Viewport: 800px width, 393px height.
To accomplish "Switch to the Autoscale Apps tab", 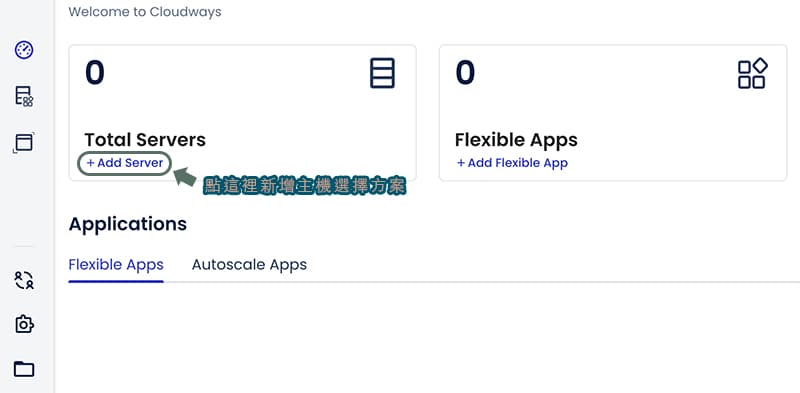I will coord(249,265).
